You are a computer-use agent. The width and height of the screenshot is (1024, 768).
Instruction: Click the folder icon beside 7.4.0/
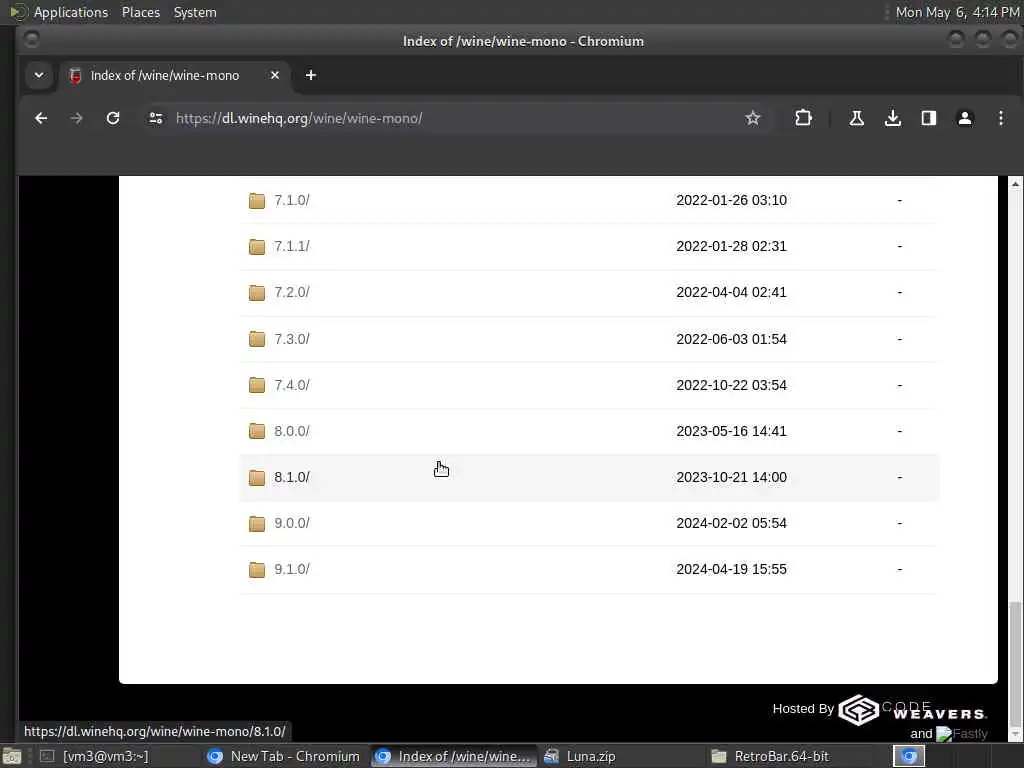tap(257, 385)
